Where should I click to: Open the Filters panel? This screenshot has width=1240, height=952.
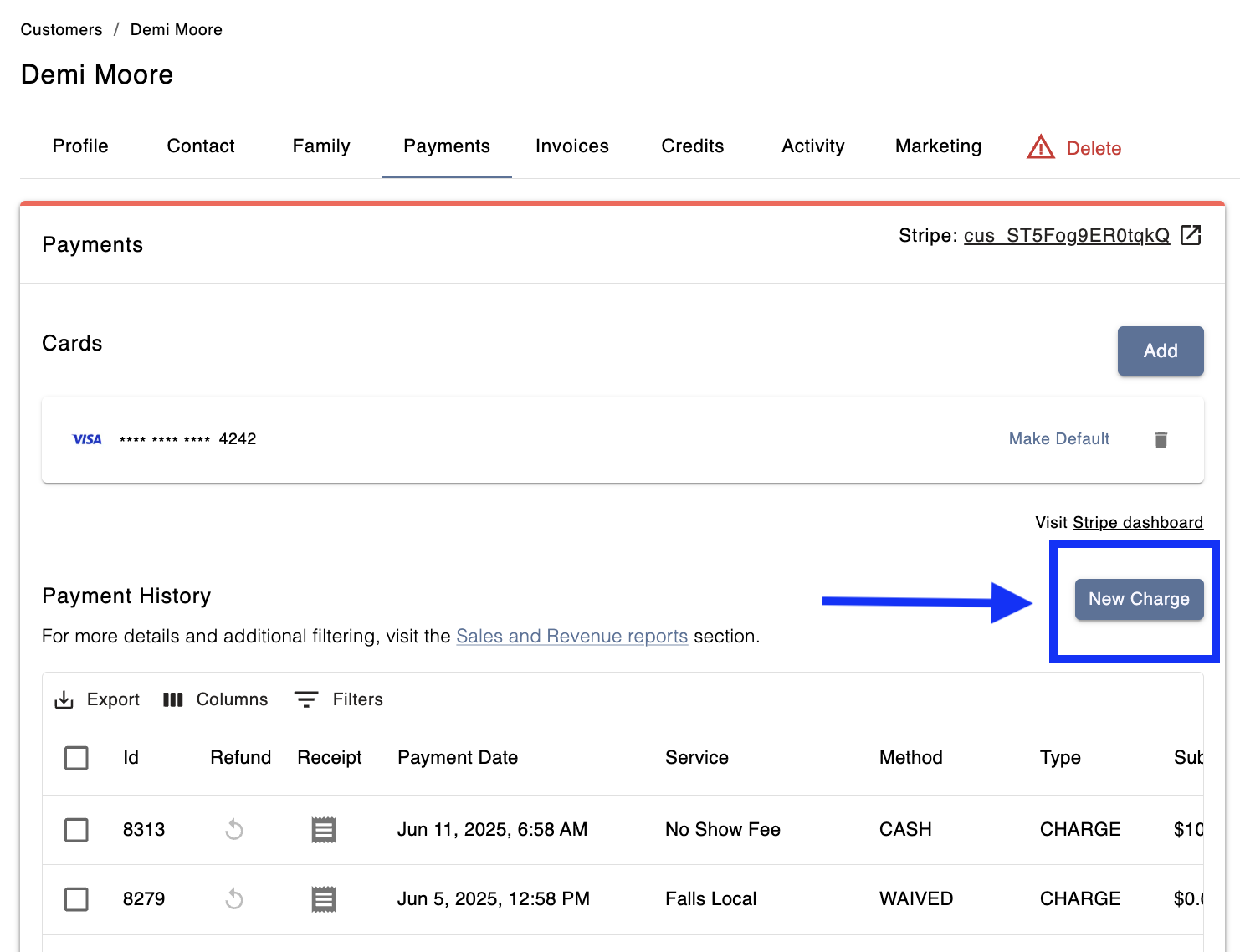[339, 699]
